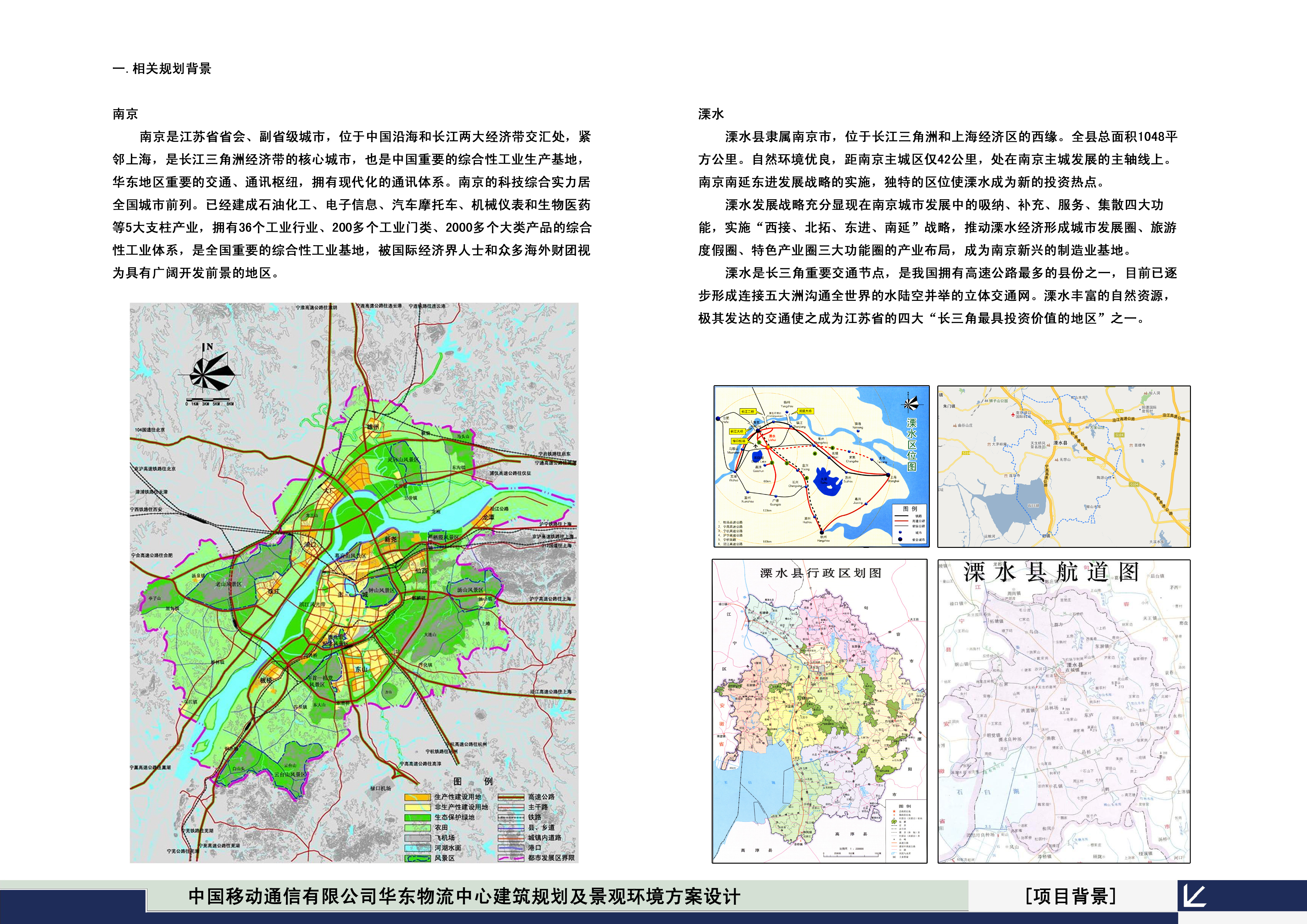This screenshot has height=924, width=1307.
Task: Click the 风景区 legend swatch
Action: click(418, 859)
